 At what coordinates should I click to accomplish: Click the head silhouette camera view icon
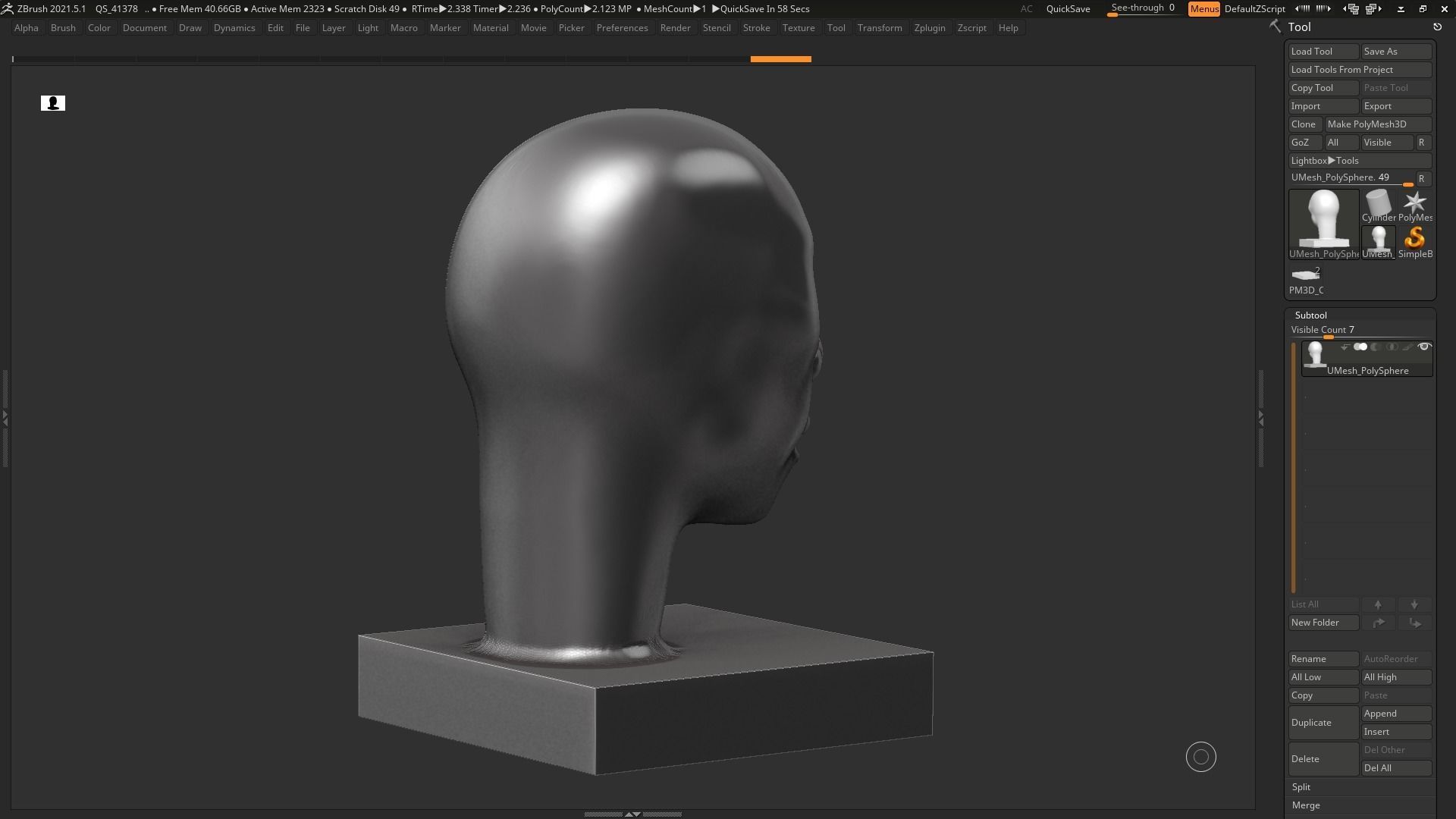53,103
